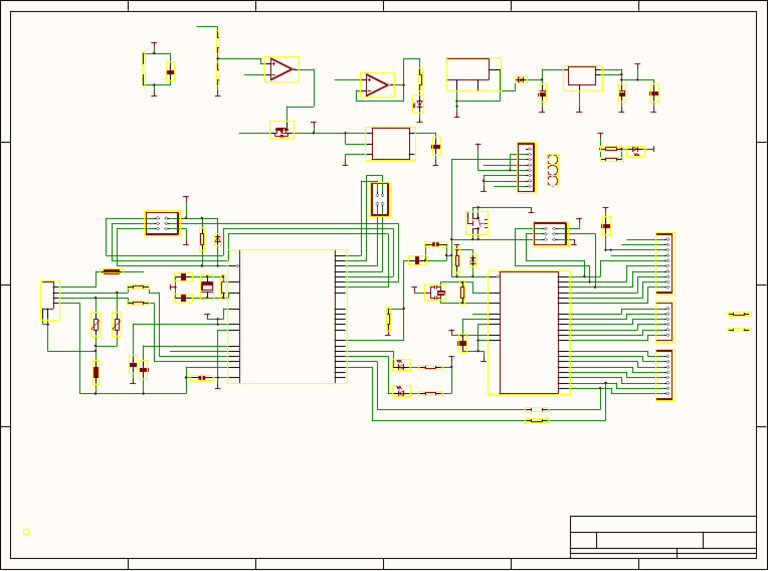Select the 2x3 pin header above the right IC

coord(551,234)
